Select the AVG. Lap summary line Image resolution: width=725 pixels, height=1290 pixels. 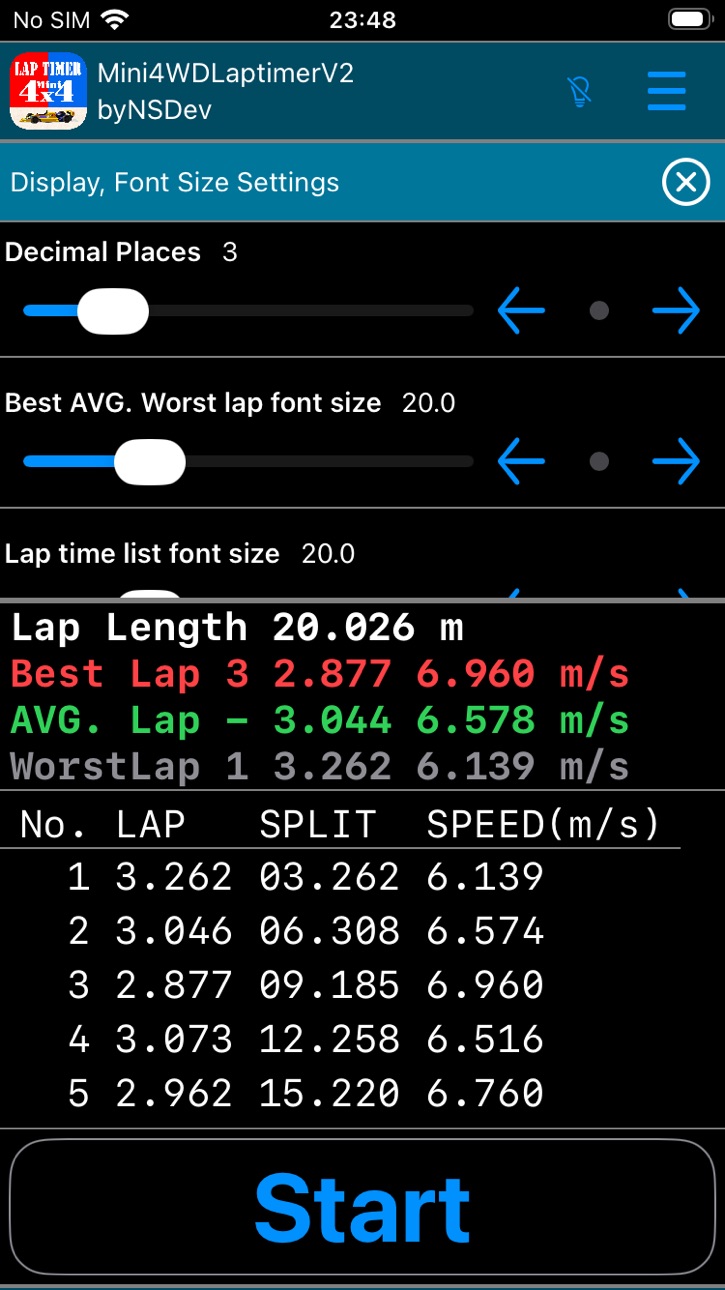320,720
